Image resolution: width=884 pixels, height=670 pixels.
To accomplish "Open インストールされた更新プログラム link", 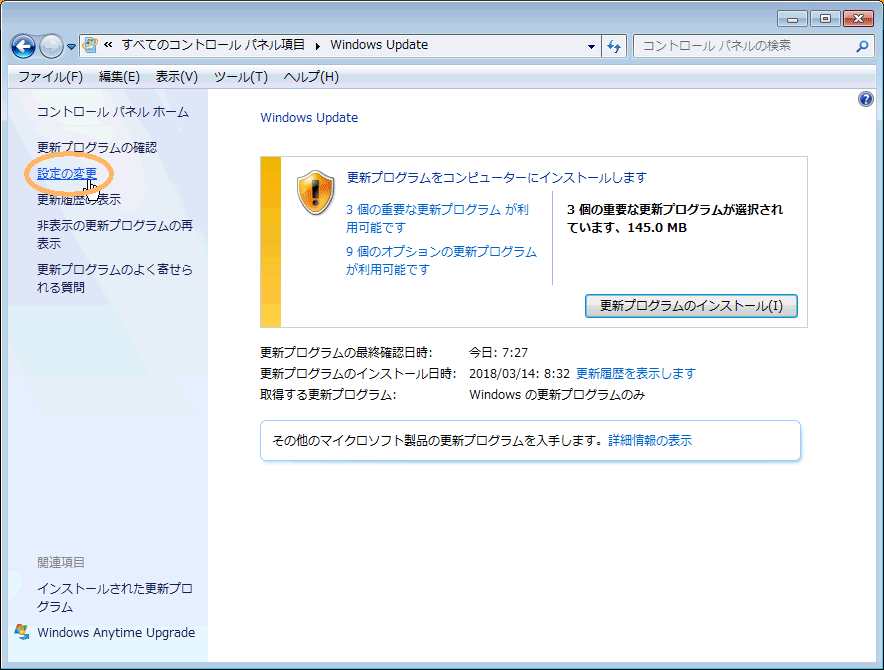I will [115, 598].
